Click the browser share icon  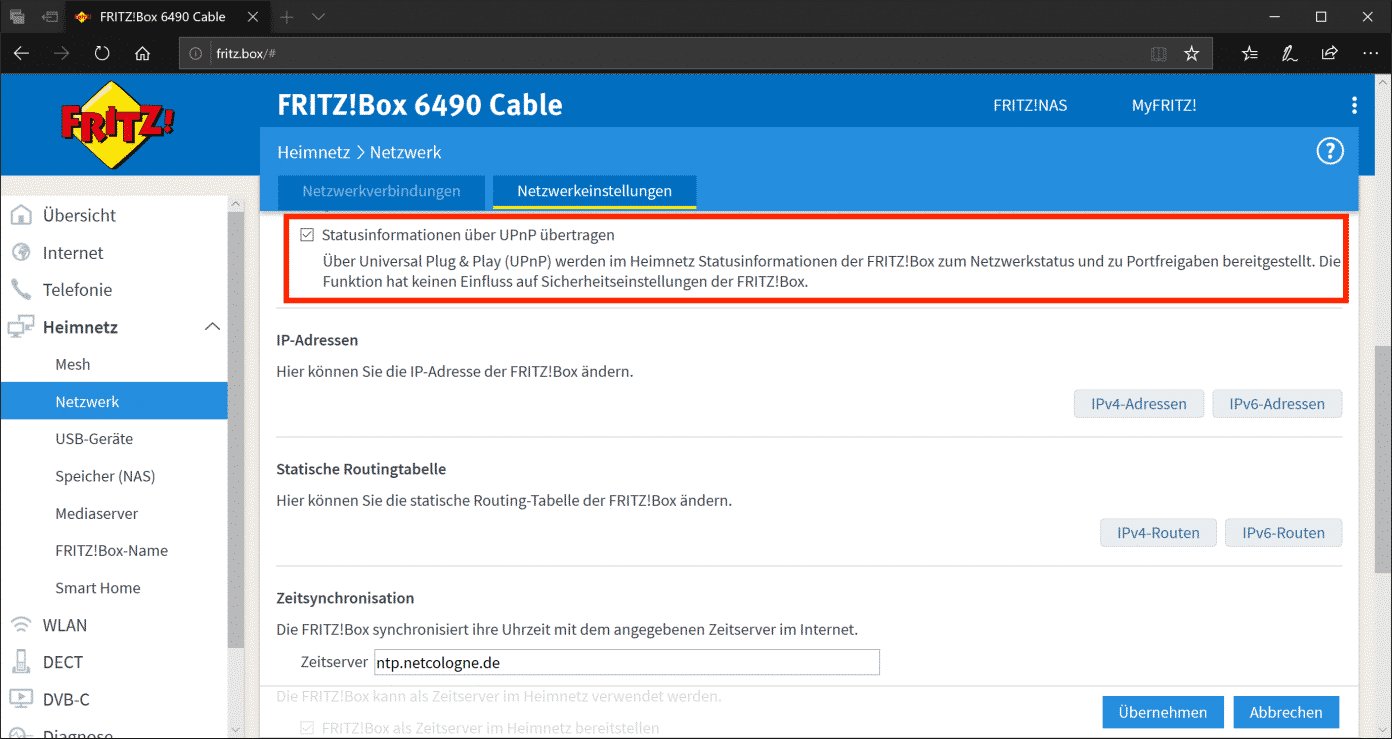tap(1329, 54)
